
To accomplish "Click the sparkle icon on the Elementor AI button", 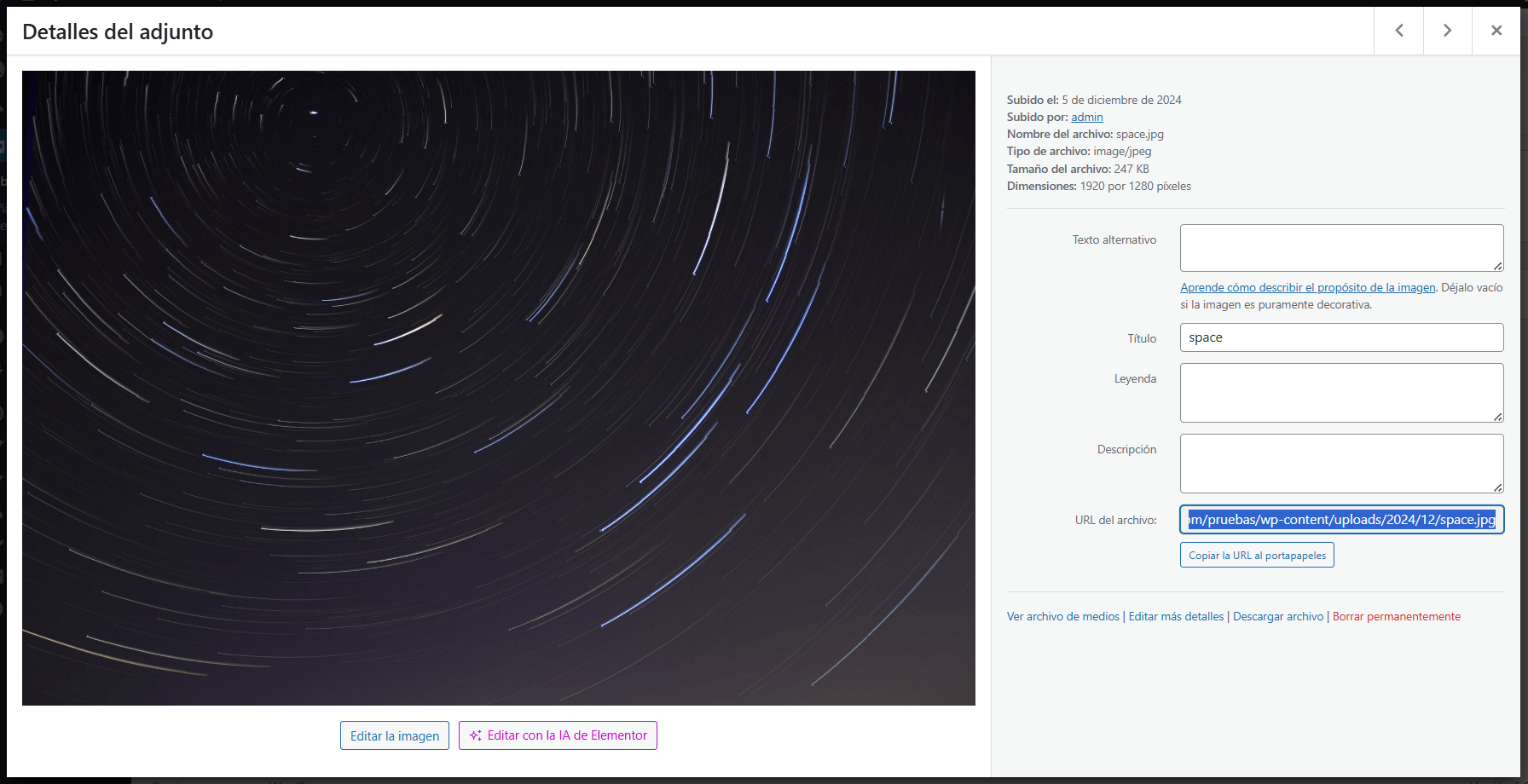I will coord(475,735).
